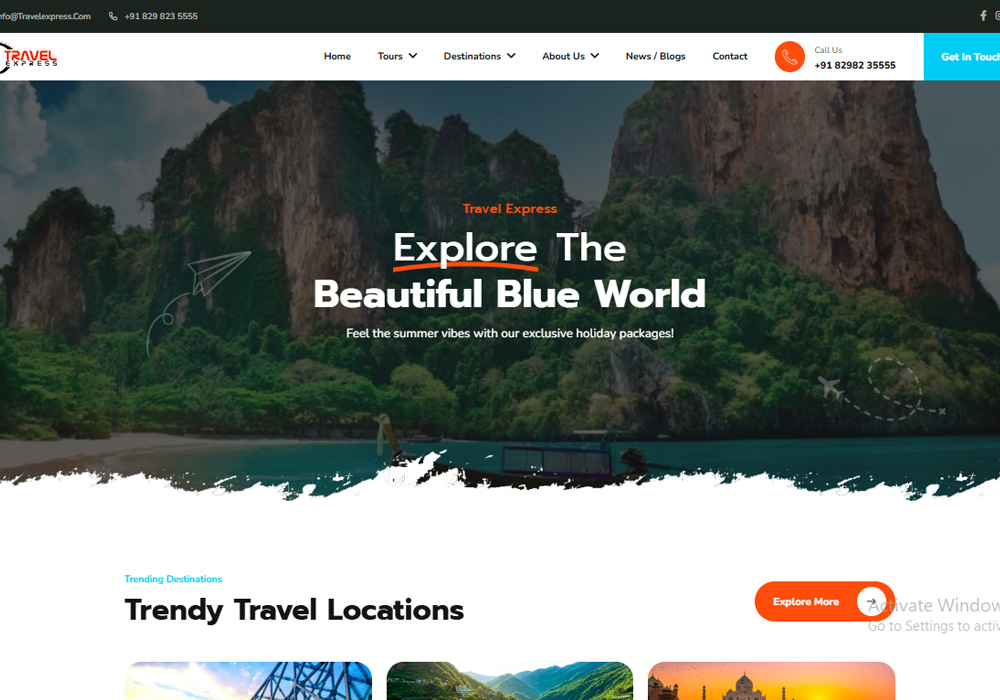Click the Get In Touch button
Viewport: 1000px width, 700px height.
(x=962, y=57)
